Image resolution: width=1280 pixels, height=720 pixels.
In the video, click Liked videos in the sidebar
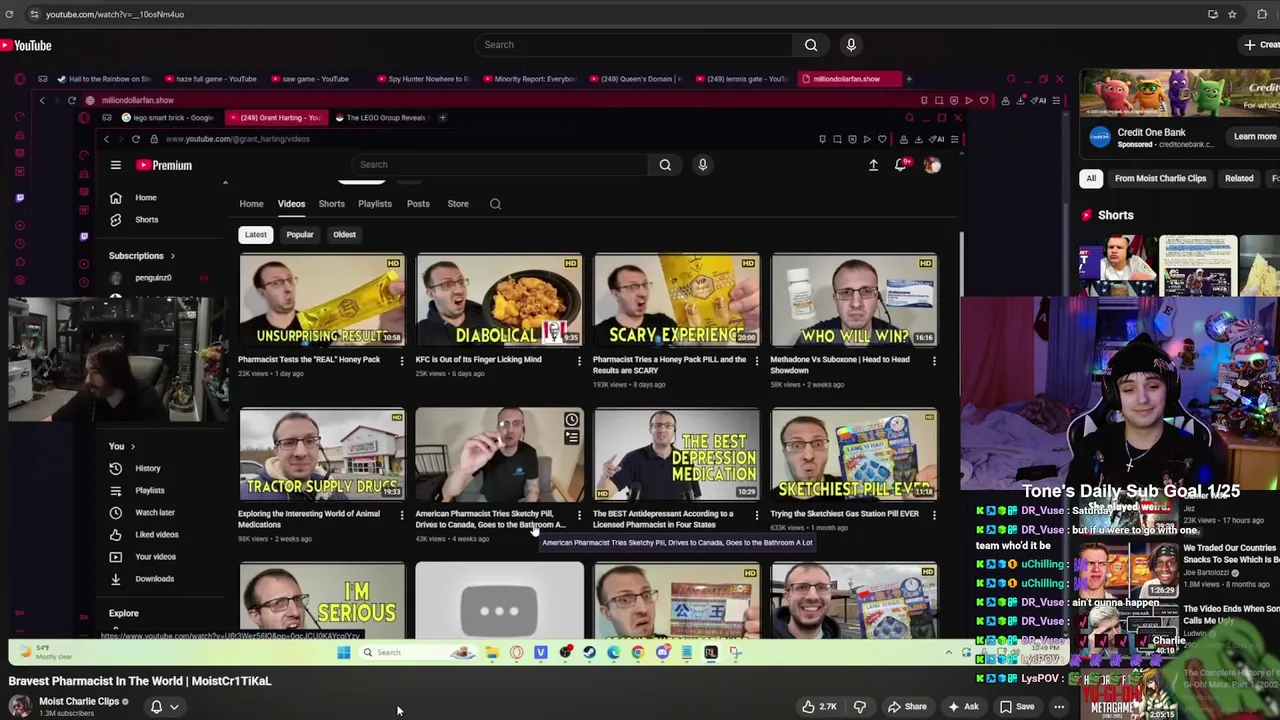coord(156,534)
